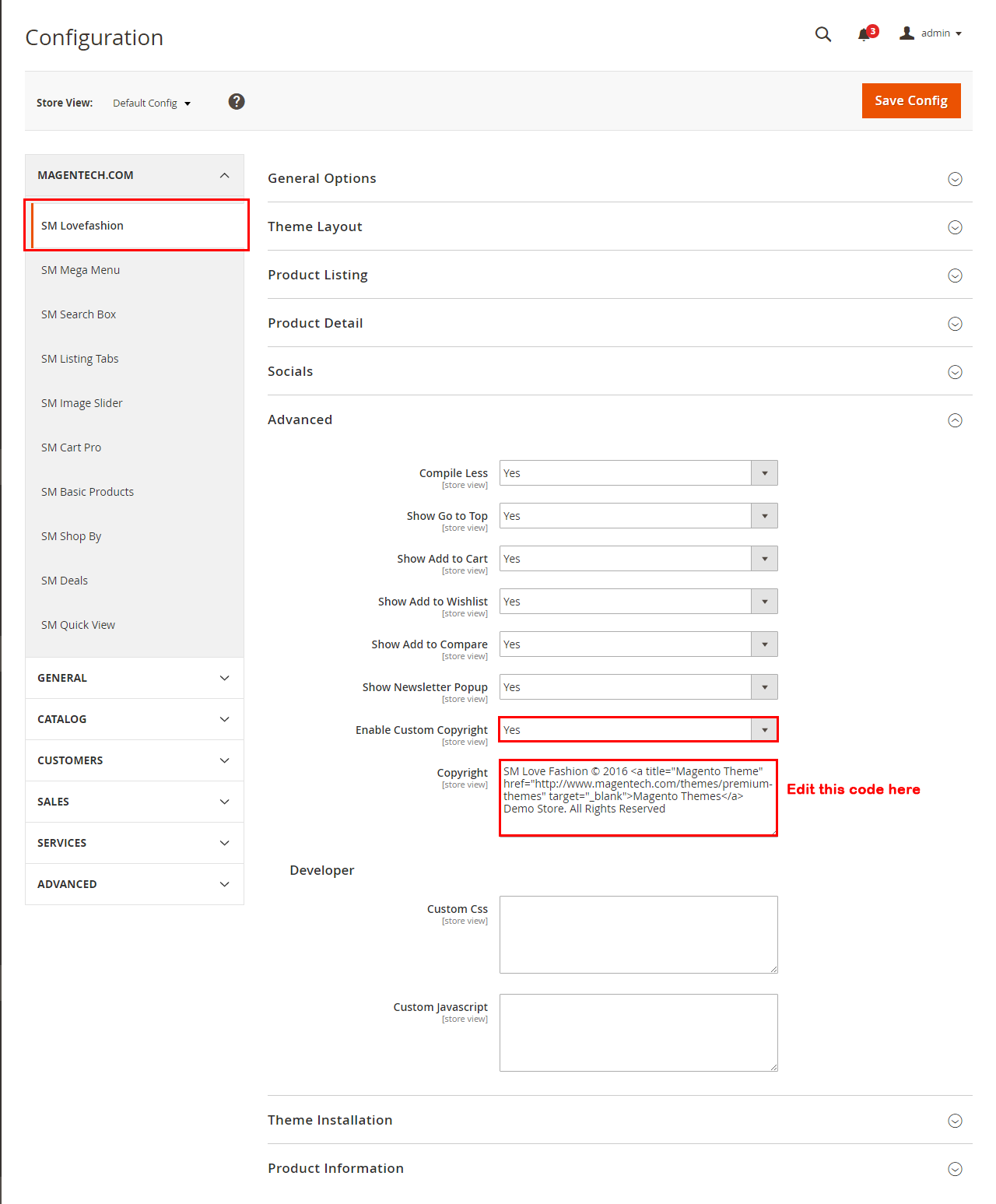Expand the SALES sidebar section

135,802
